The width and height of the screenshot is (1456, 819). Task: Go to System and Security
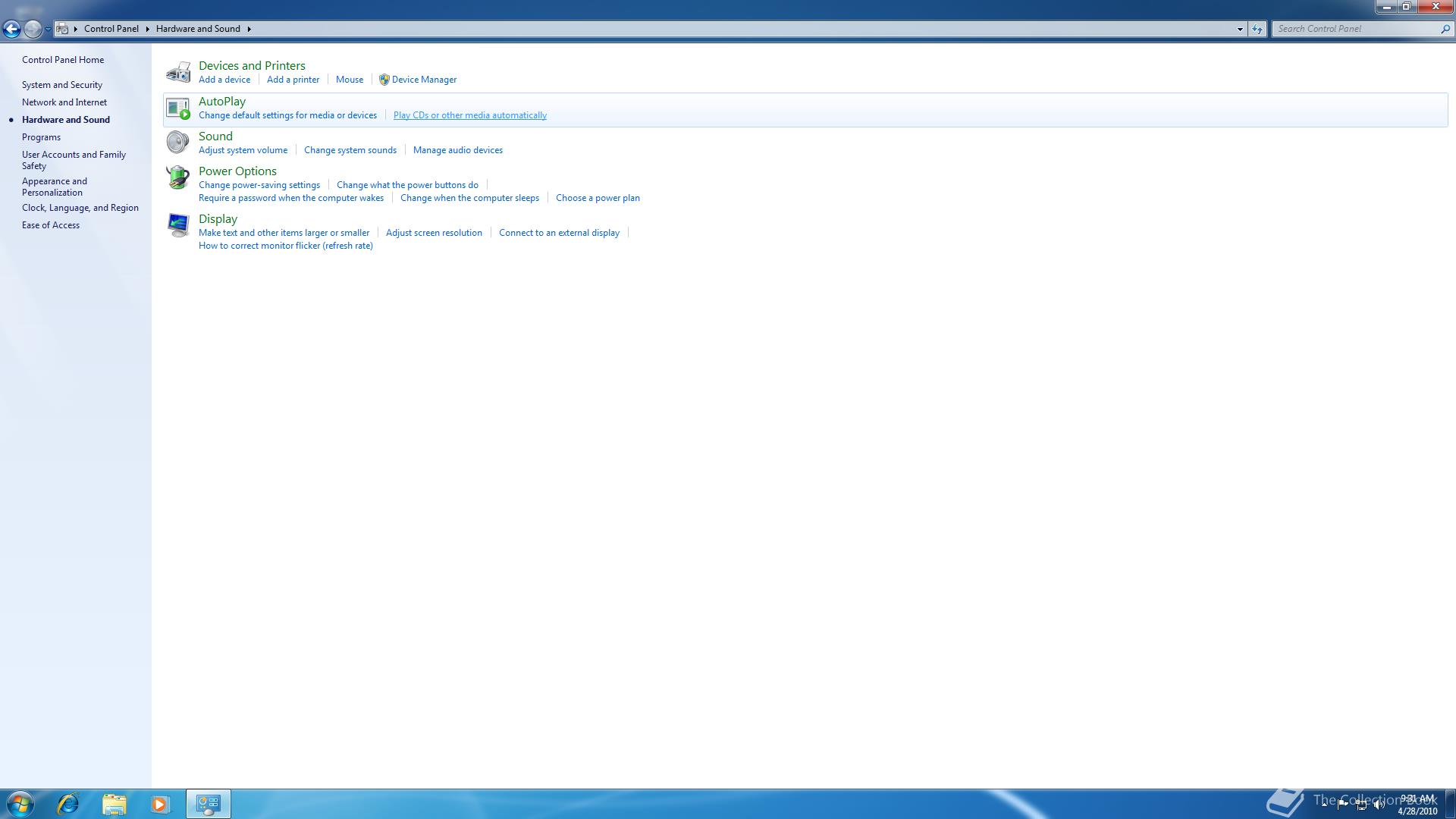[x=62, y=85]
